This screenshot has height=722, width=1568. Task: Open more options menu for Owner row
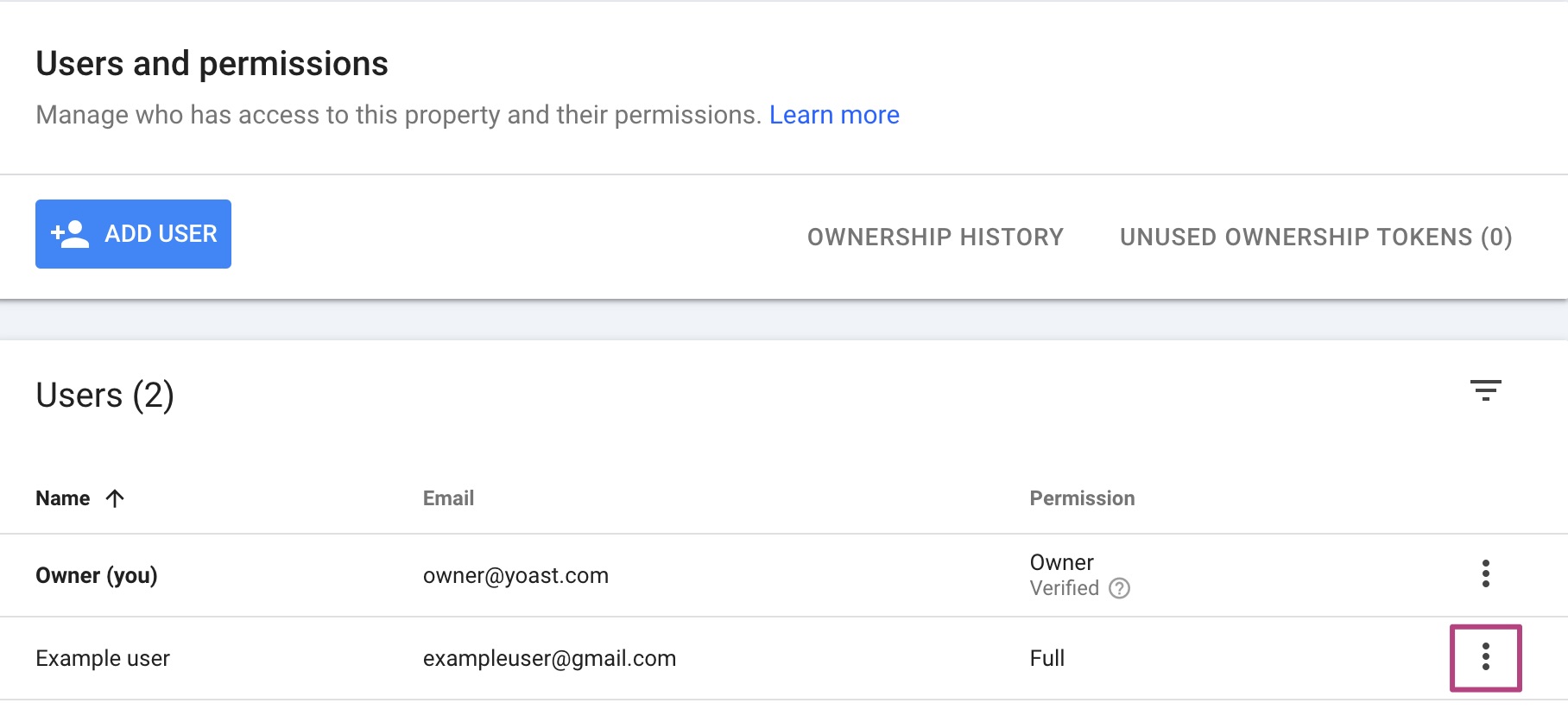(x=1485, y=573)
